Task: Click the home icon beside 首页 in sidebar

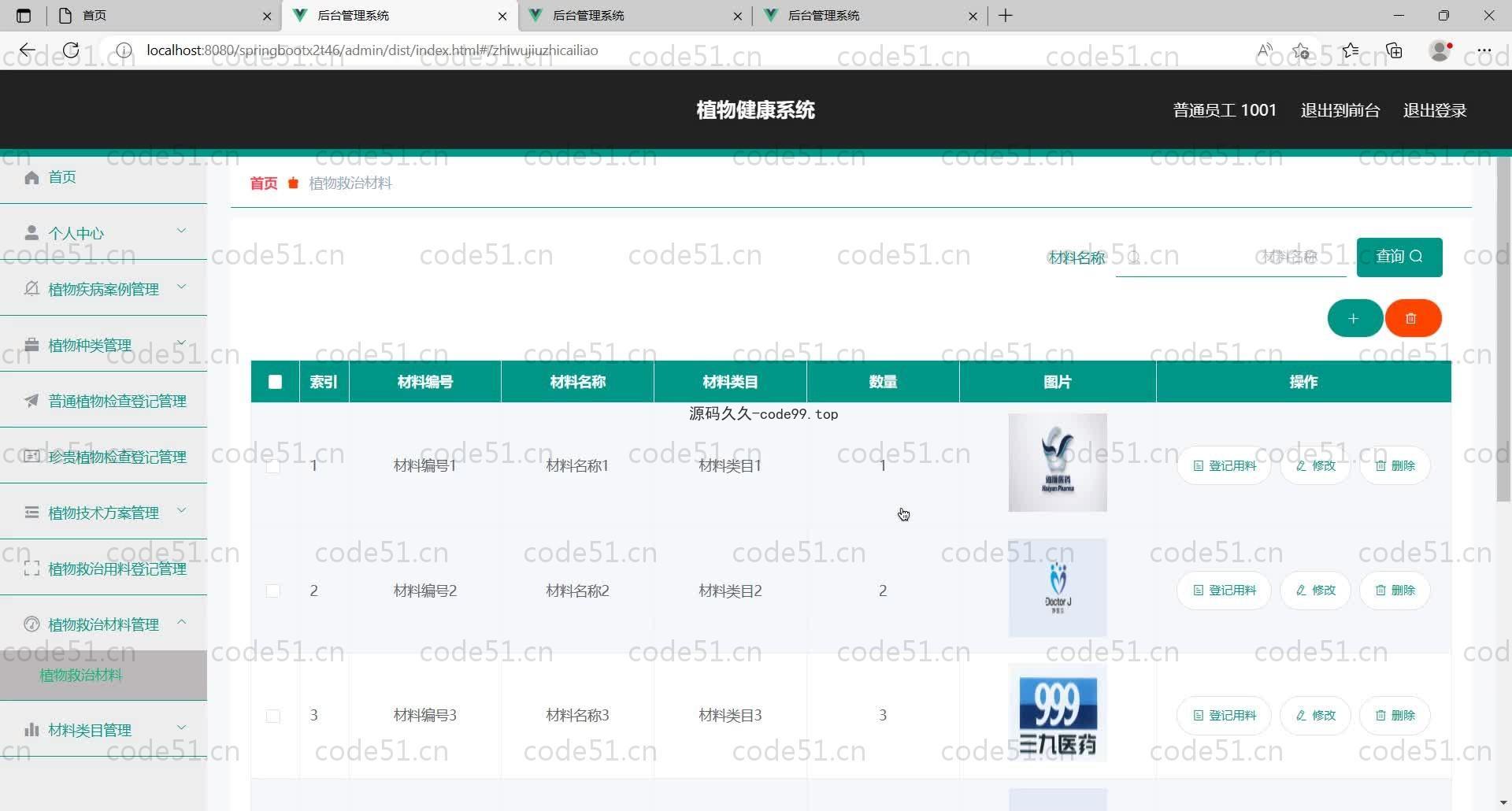Action: point(31,177)
